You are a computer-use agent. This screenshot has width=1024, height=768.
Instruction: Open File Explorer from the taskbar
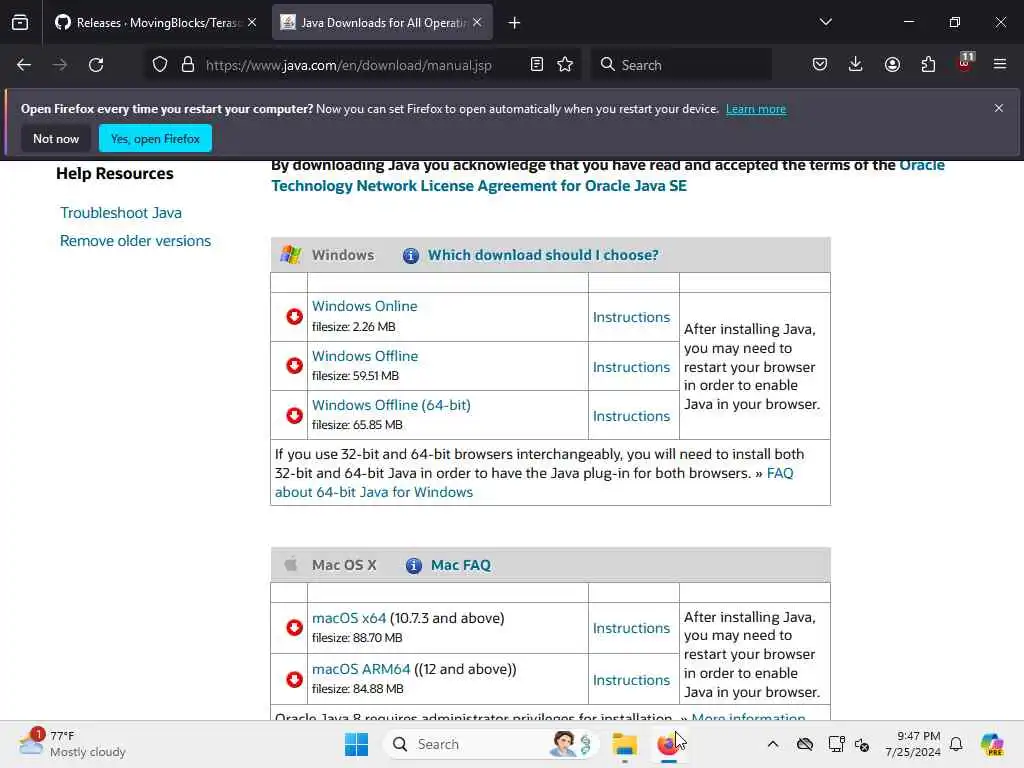624,744
